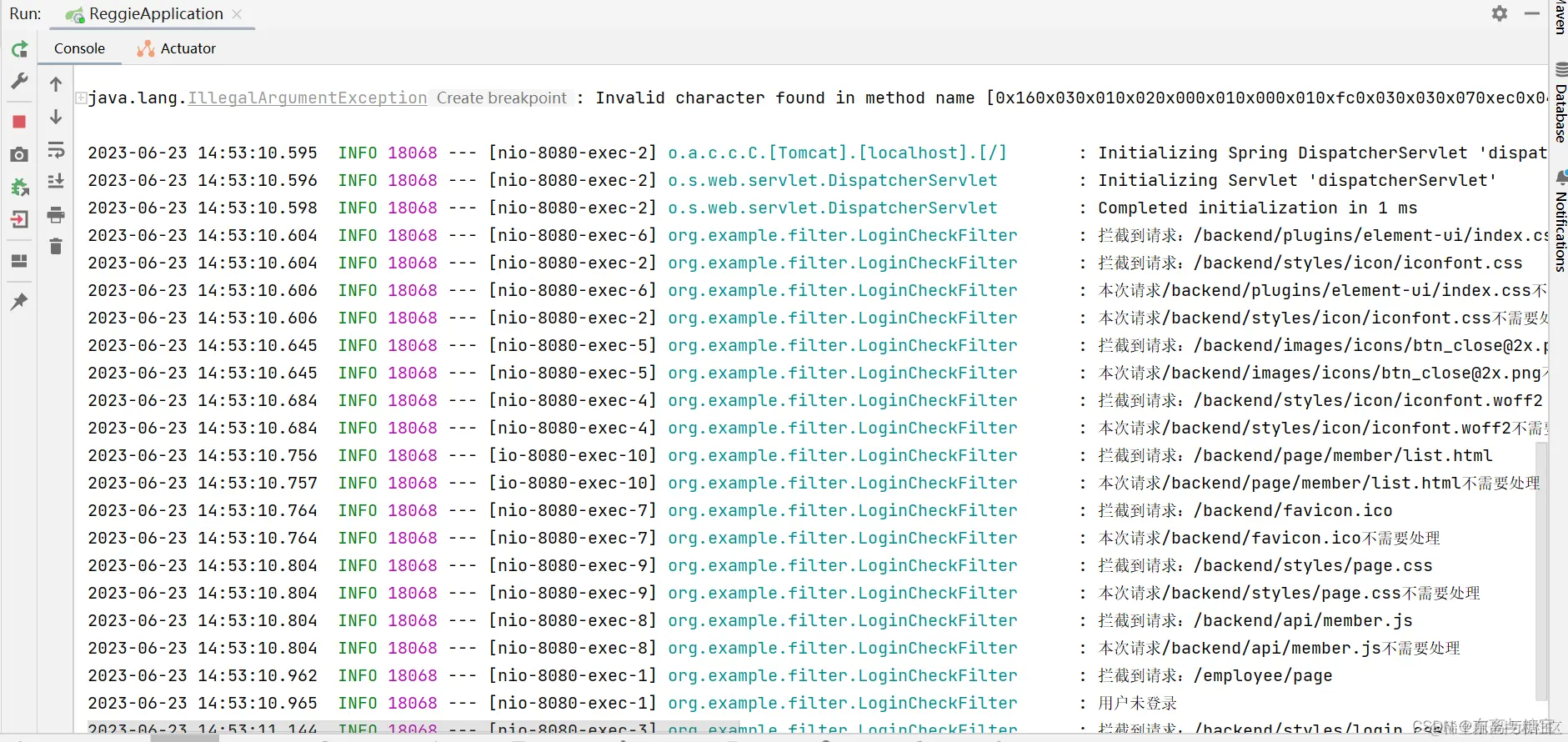Screen dimensions: 1568x742
Task: Click the camera thread dump icon
Action: 19,155
